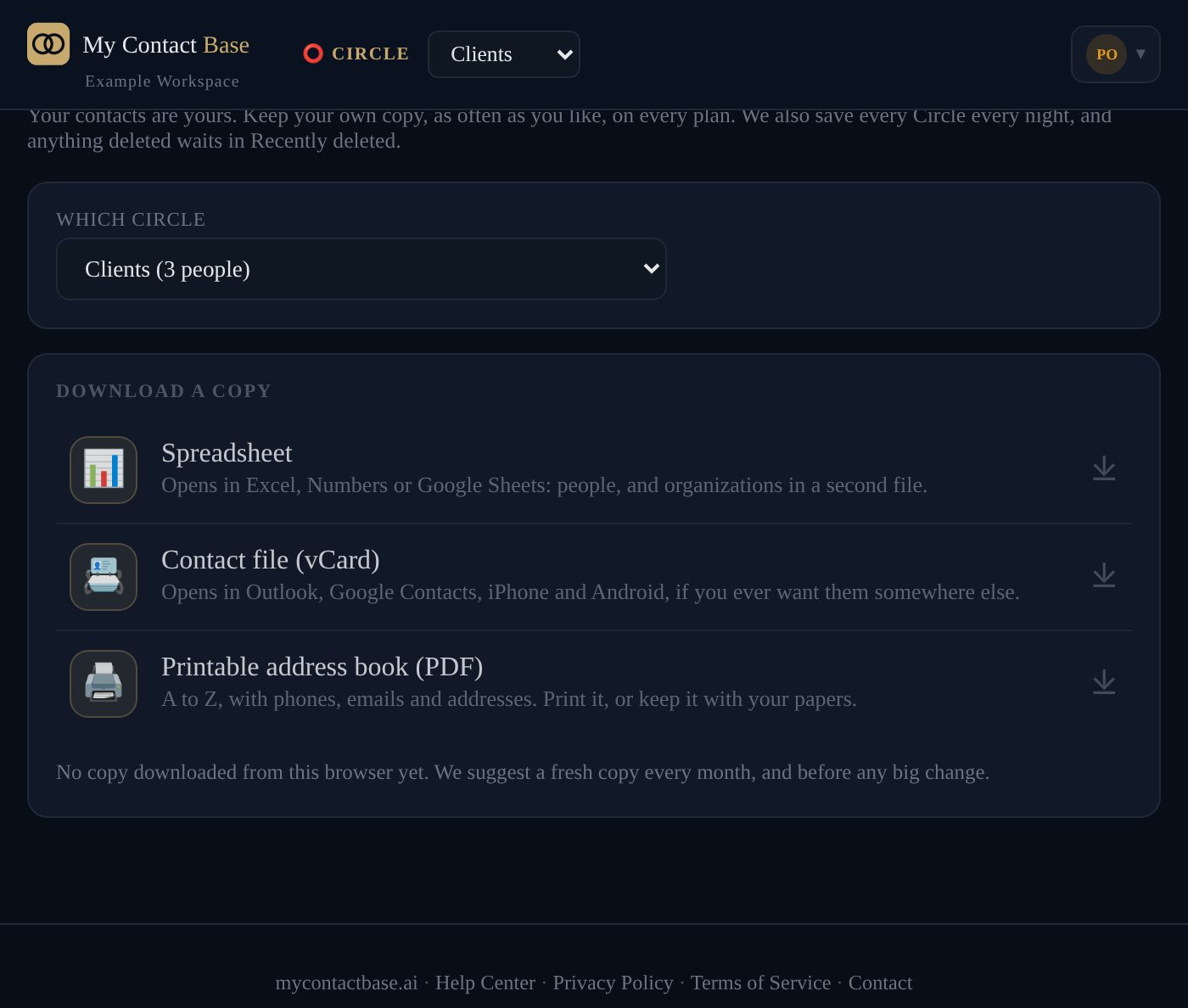Download the Printable address book PDF arrow
The height and width of the screenshot is (1008, 1188).
pos(1104,682)
